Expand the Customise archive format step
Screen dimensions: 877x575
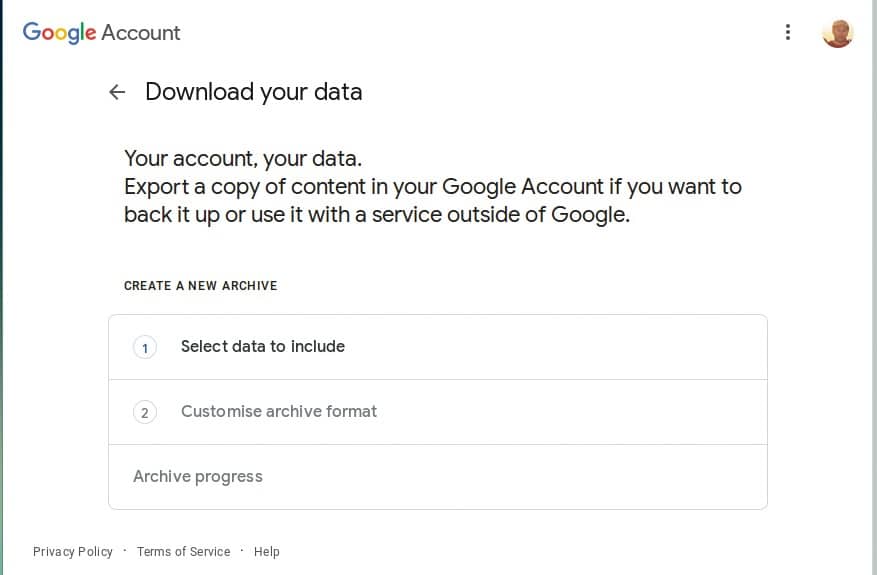pos(438,412)
